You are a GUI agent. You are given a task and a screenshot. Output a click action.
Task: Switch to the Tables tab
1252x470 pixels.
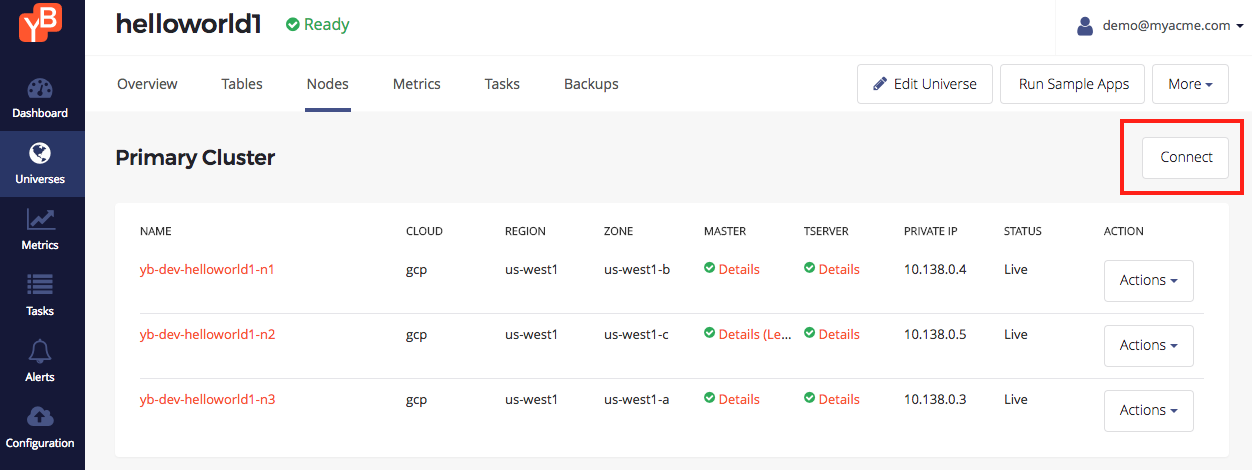click(x=242, y=84)
